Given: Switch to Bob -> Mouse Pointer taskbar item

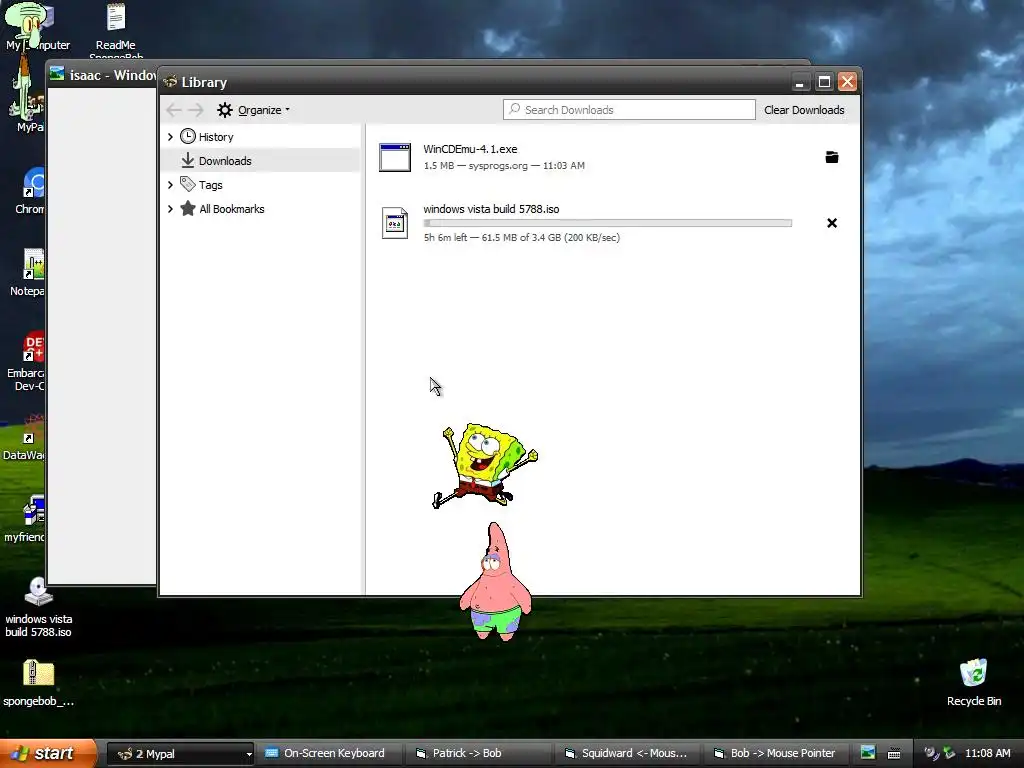Looking at the screenshot, I should pos(776,754).
